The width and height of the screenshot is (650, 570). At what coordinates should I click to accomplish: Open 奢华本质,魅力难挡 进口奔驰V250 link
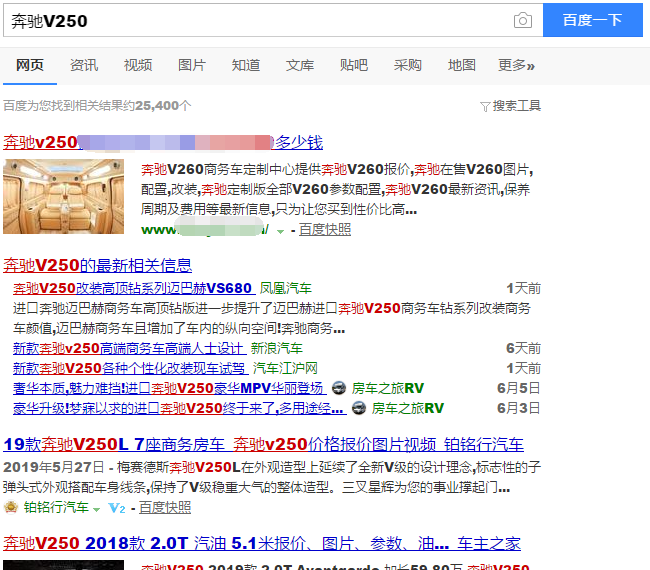point(170,388)
